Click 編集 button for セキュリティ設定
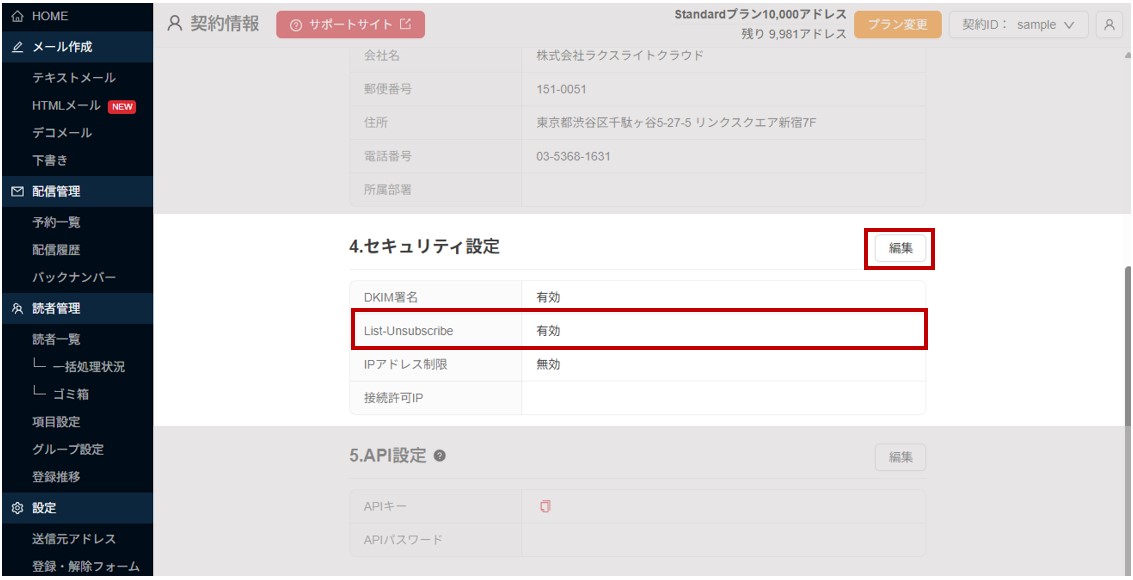The width and height of the screenshot is (1133, 580). point(900,248)
